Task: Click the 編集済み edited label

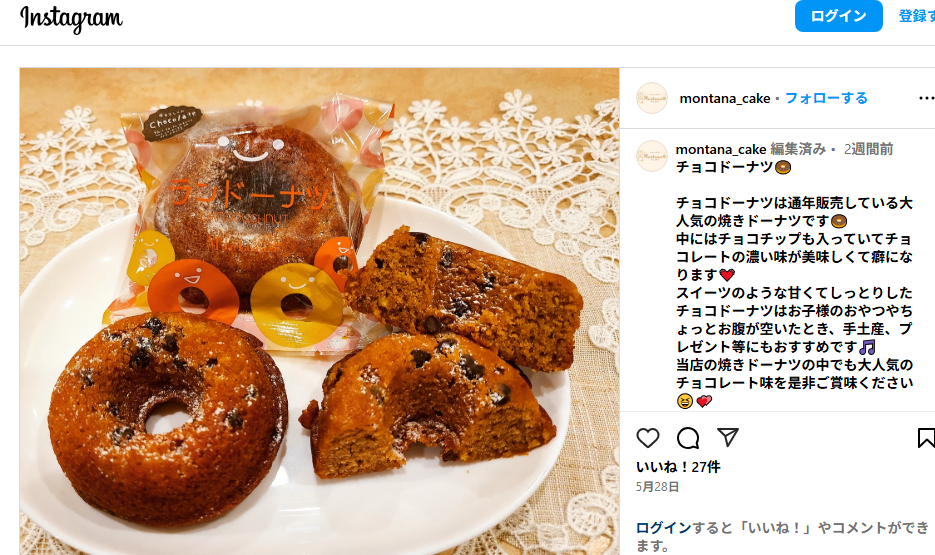Action: tap(798, 149)
